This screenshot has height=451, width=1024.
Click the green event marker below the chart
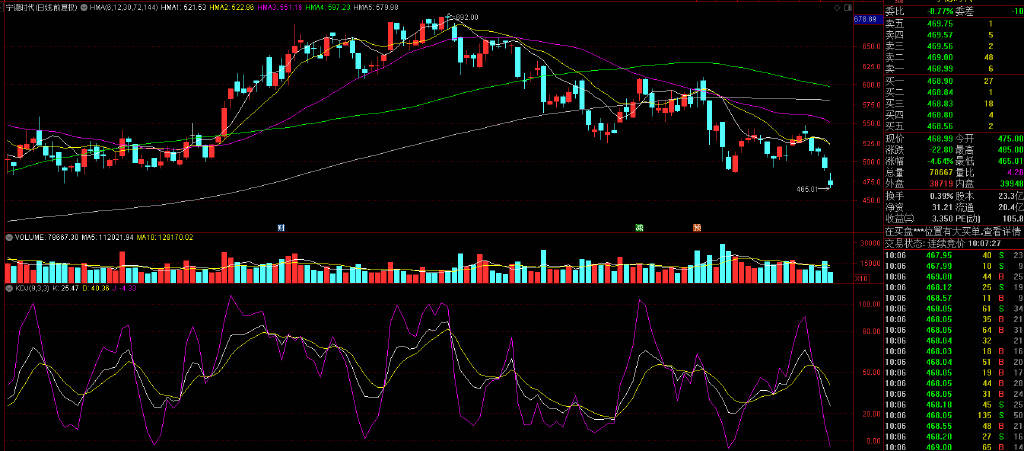click(641, 228)
